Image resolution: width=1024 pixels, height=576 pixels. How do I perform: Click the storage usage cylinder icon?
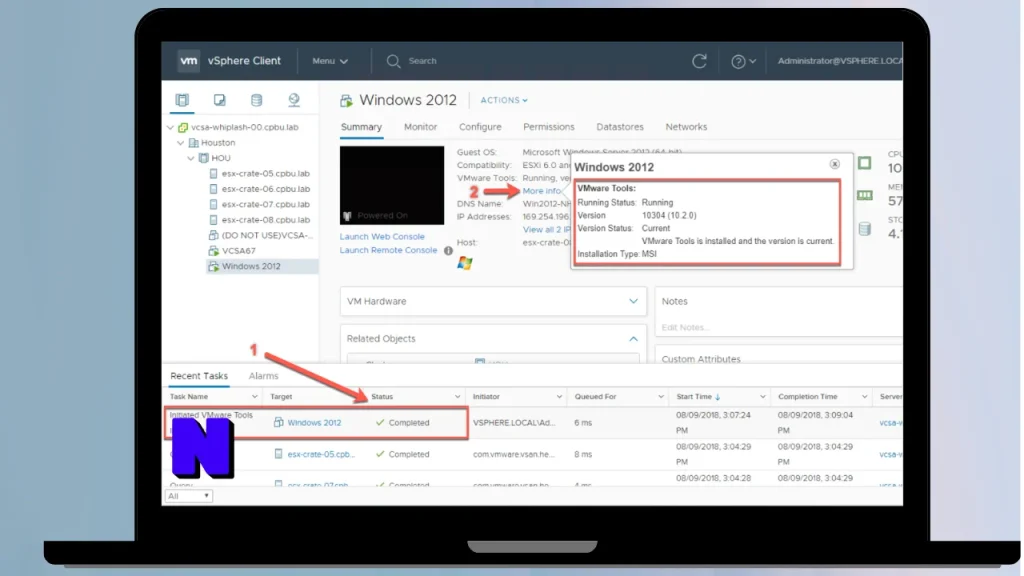click(865, 229)
